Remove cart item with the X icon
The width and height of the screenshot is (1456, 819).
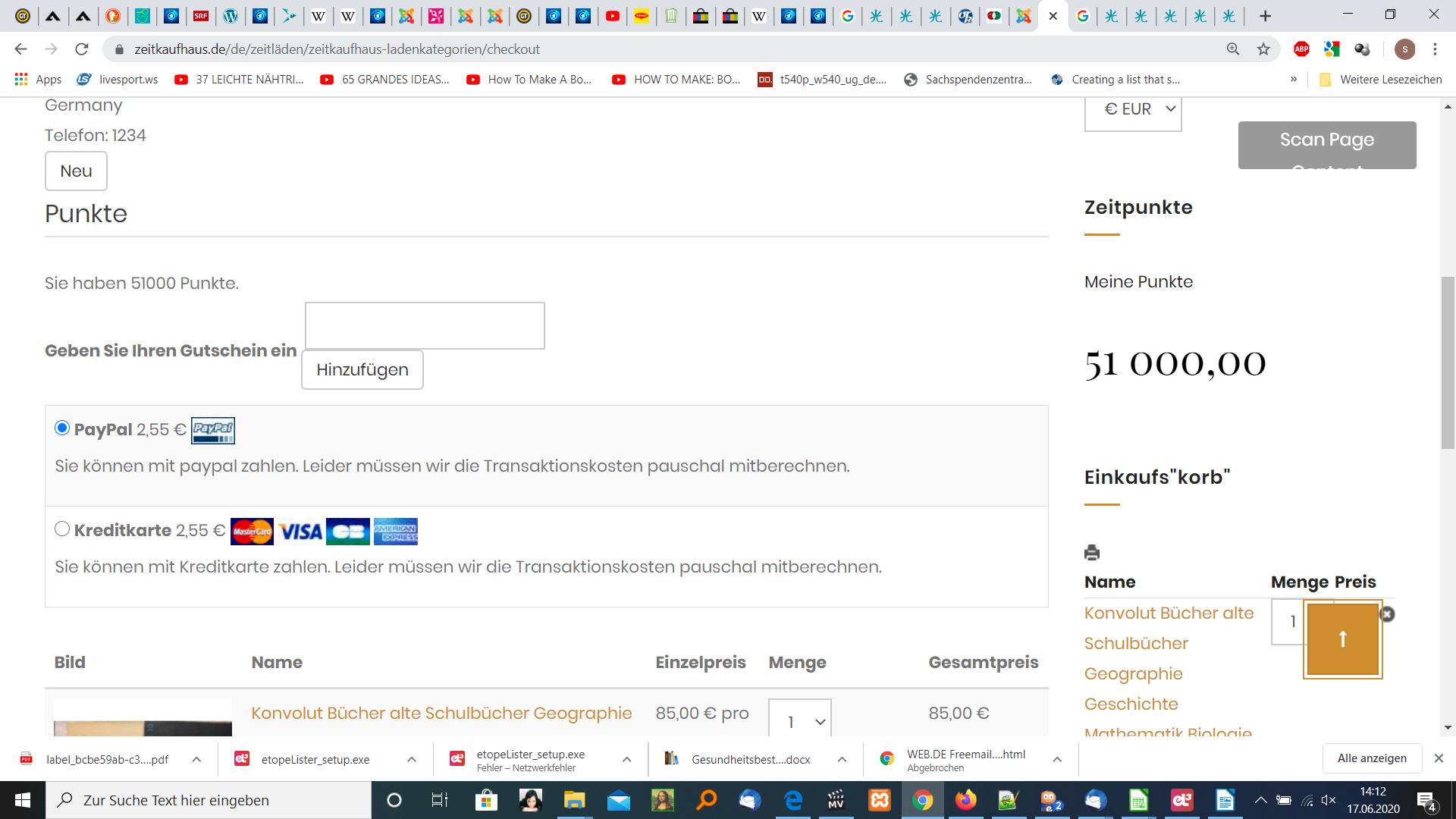1387,614
